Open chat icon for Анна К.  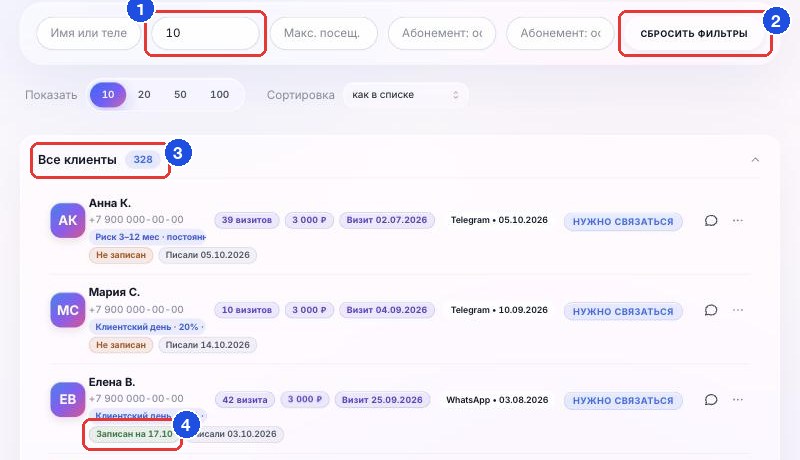point(711,220)
